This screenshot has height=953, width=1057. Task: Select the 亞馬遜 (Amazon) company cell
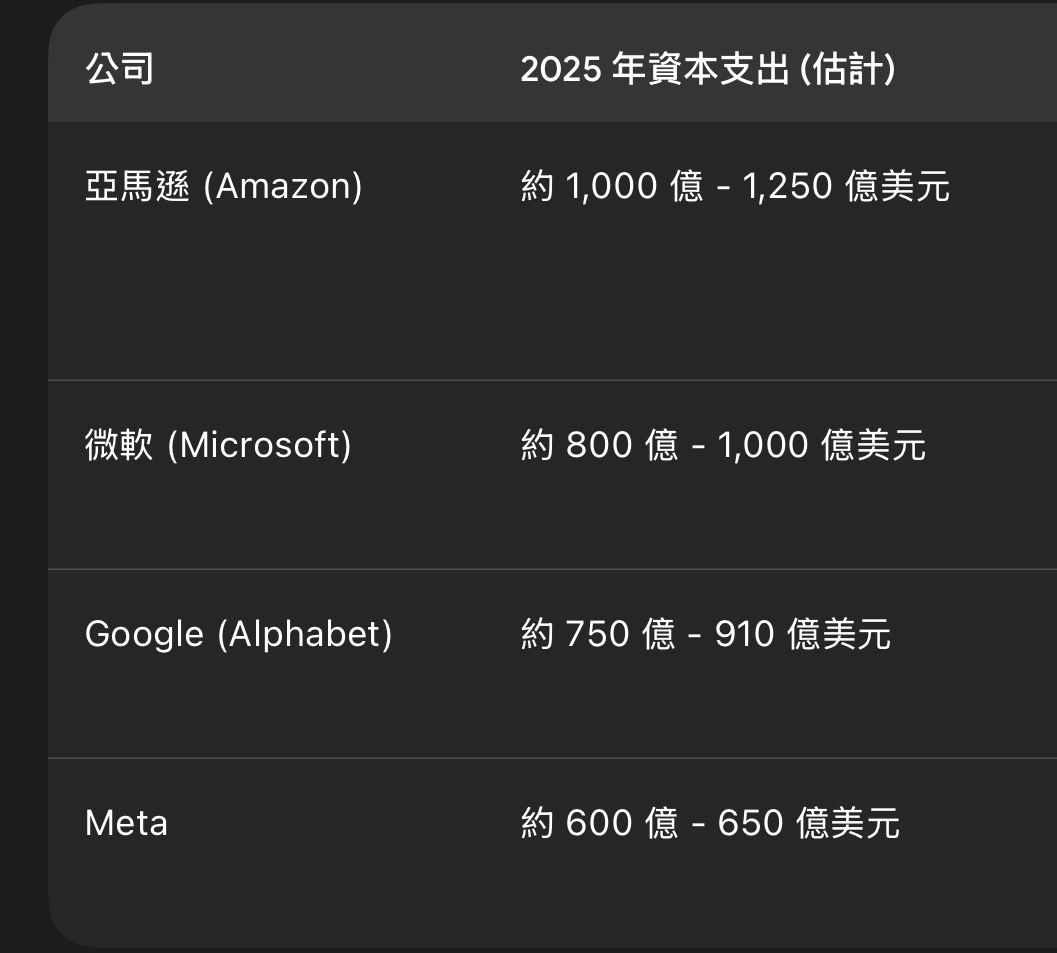coord(223,187)
